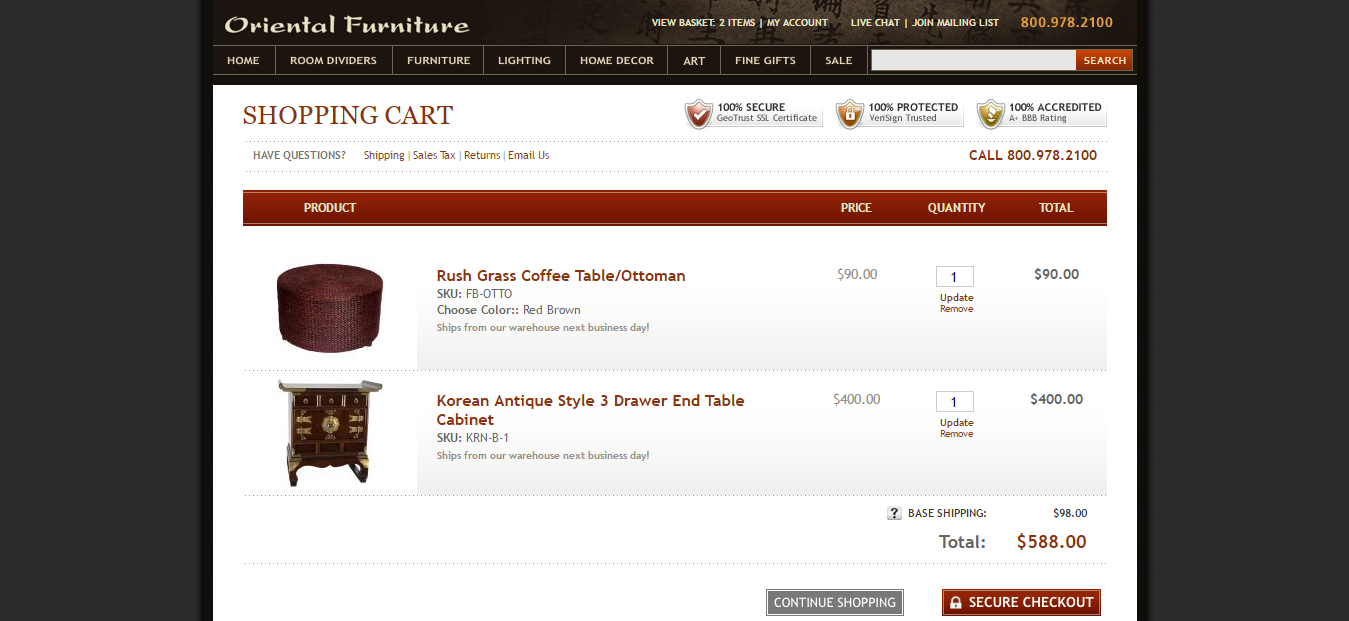Click the quantity field for the Ottoman

954,277
